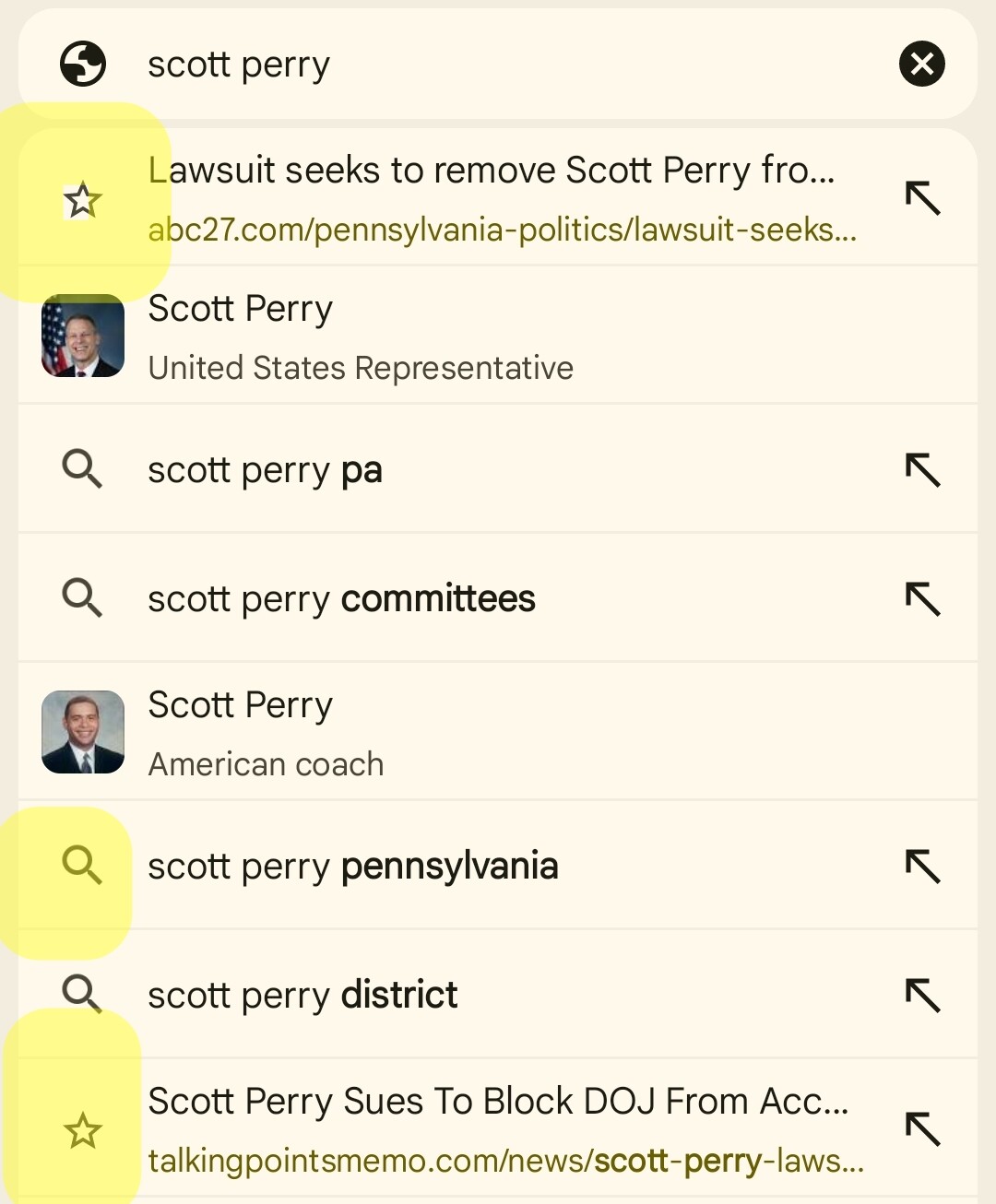
Task: Insert "scott perry pa" via arrow icon
Action: pos(921,470)
